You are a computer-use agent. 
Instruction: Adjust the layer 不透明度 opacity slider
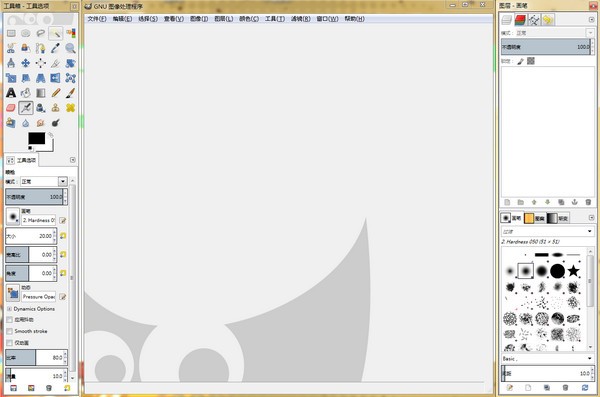pos(548,47)
